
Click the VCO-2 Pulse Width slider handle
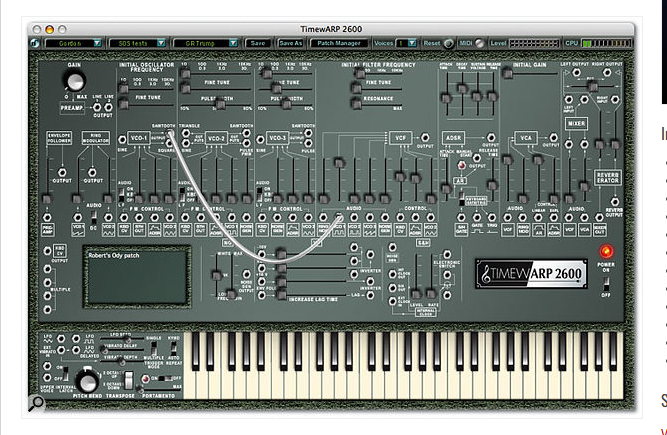coord(220,103)
